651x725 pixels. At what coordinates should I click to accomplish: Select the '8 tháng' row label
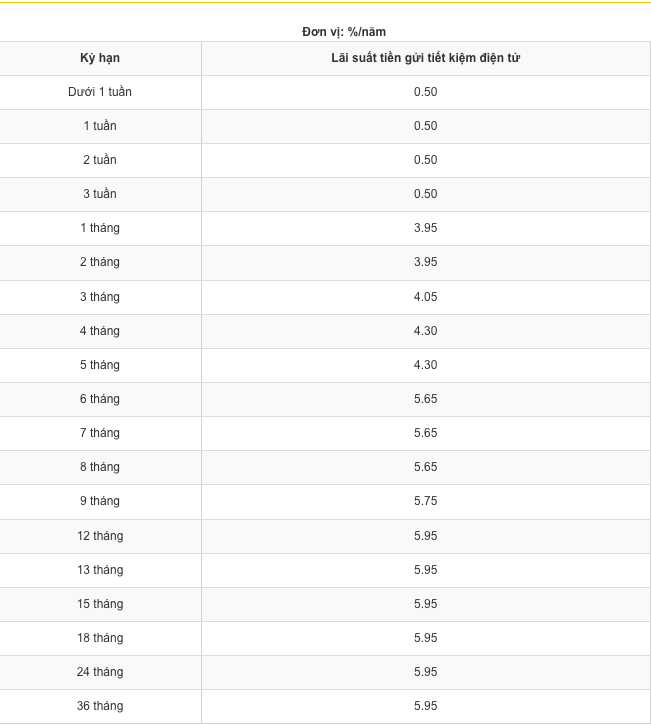click(x=100, y=467)
